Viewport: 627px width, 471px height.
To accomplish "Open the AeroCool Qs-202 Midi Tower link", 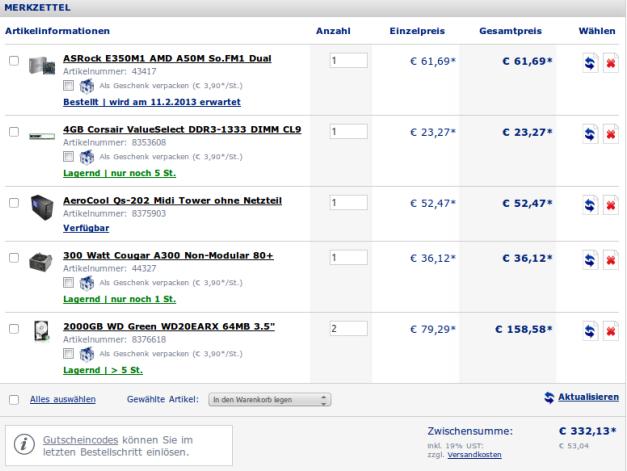I will [172, 200].
